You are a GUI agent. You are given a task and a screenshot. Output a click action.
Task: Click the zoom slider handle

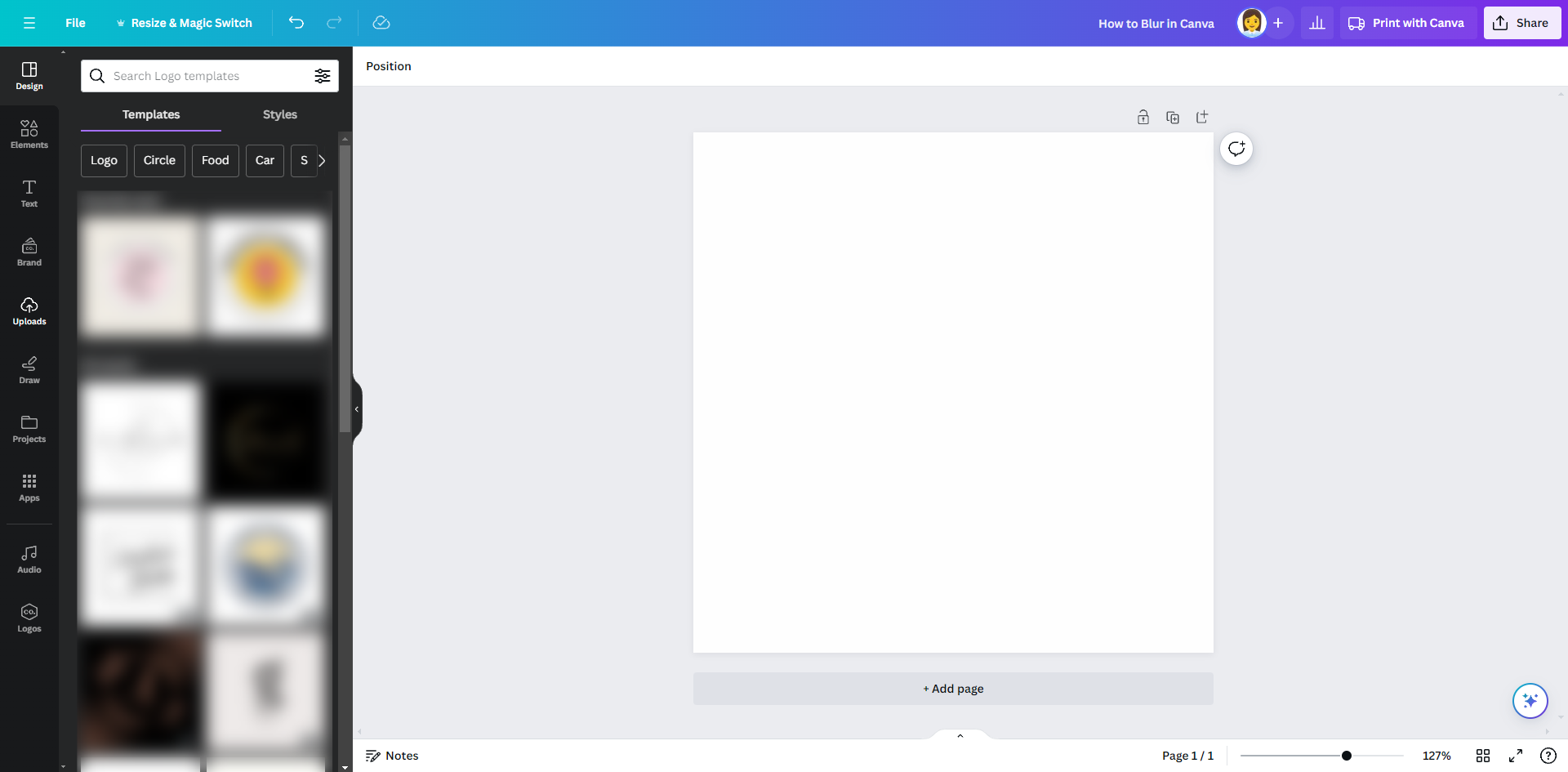[1347, 756]
